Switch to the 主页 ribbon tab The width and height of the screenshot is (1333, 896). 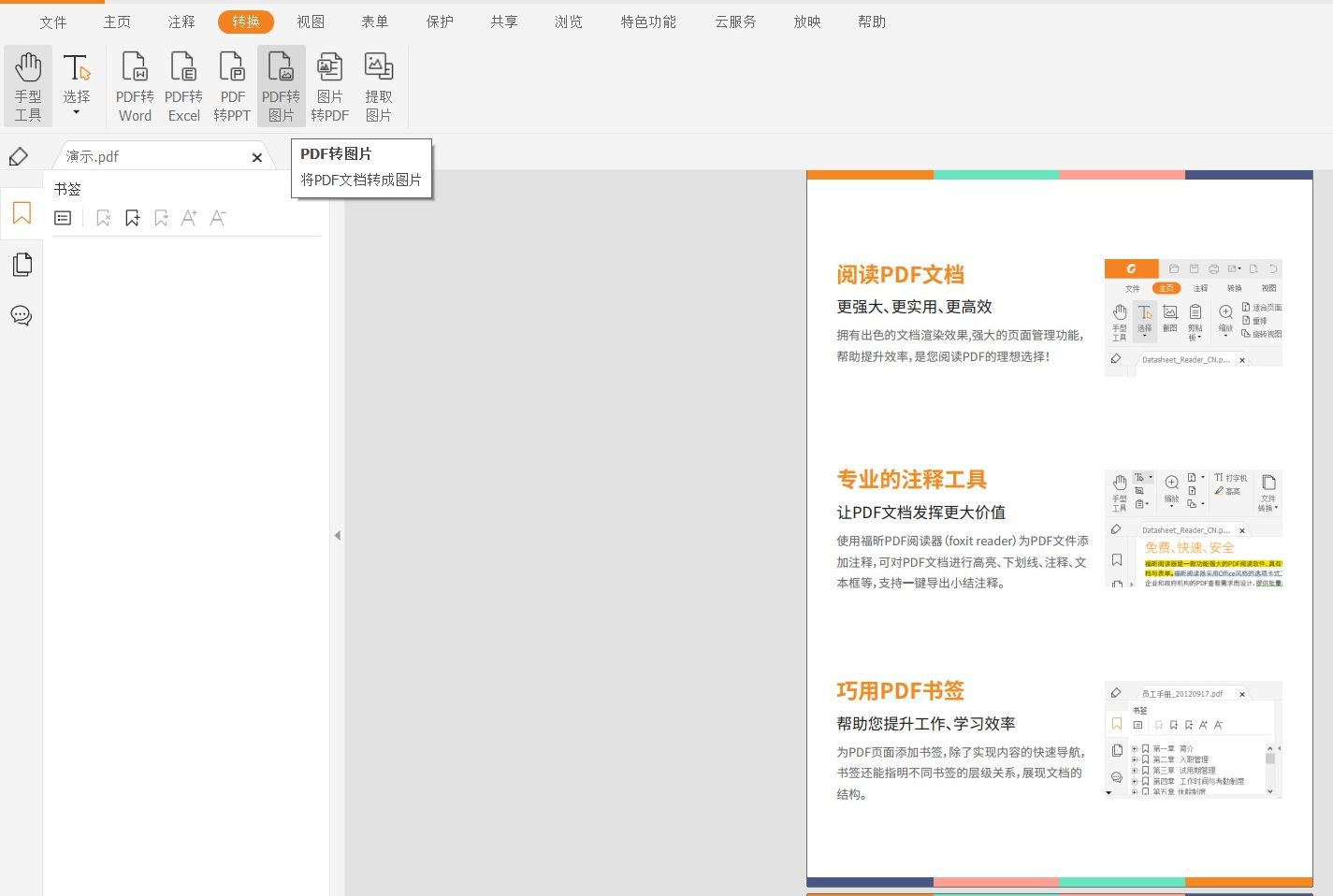tap(117, 22)
